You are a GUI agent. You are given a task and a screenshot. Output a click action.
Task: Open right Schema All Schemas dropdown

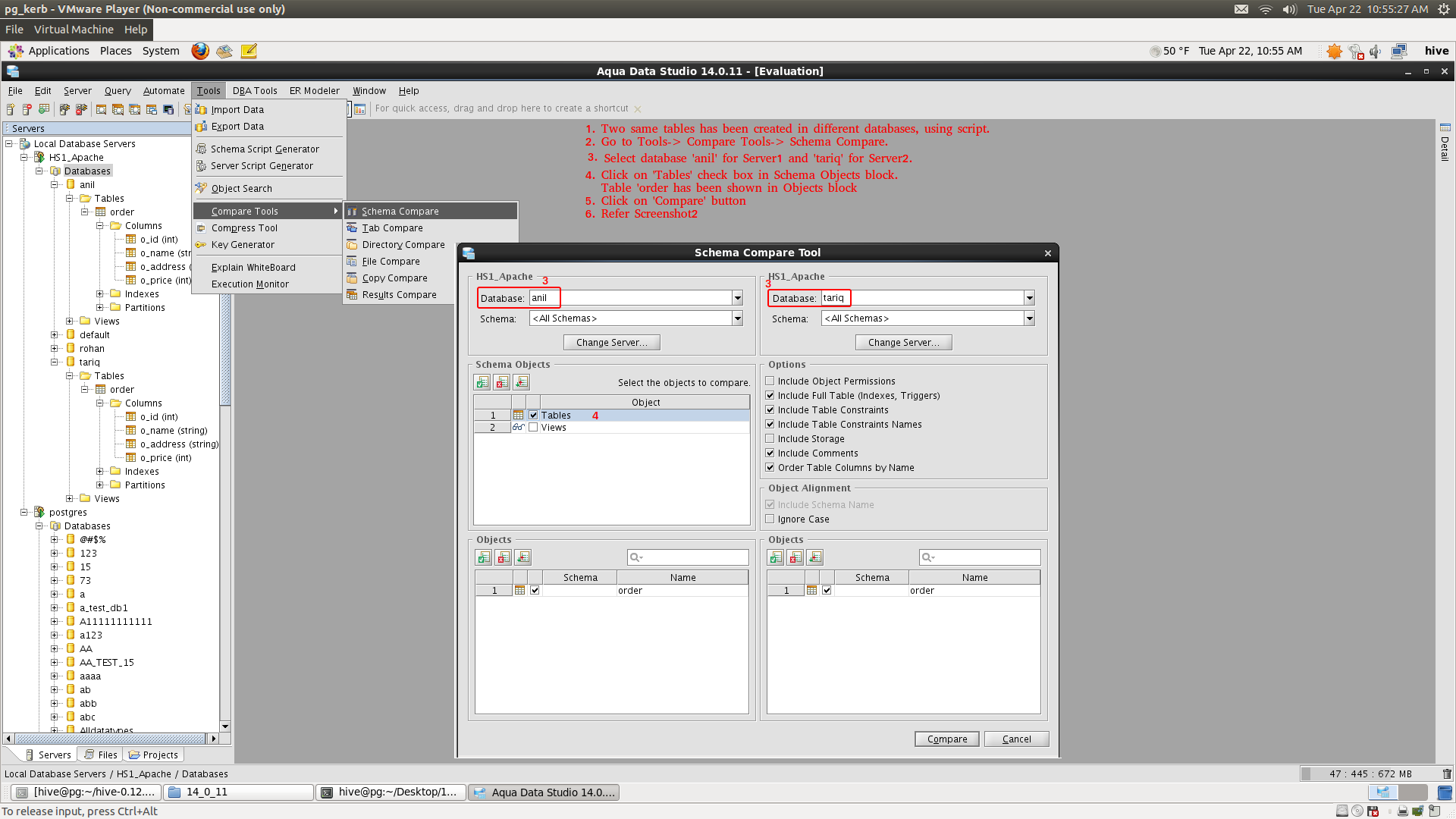tap(1029, 318)
